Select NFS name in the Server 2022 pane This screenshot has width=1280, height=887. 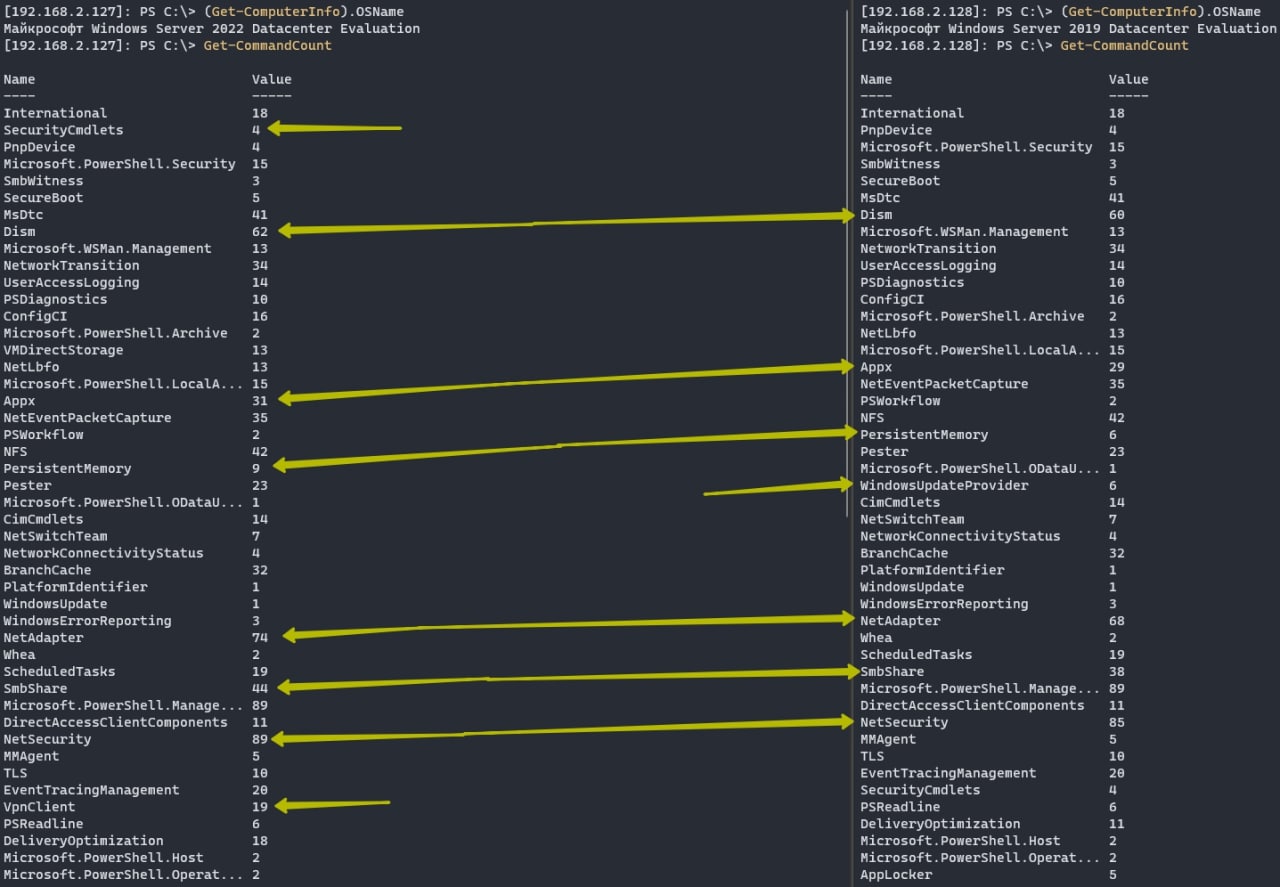click(16, 452)
